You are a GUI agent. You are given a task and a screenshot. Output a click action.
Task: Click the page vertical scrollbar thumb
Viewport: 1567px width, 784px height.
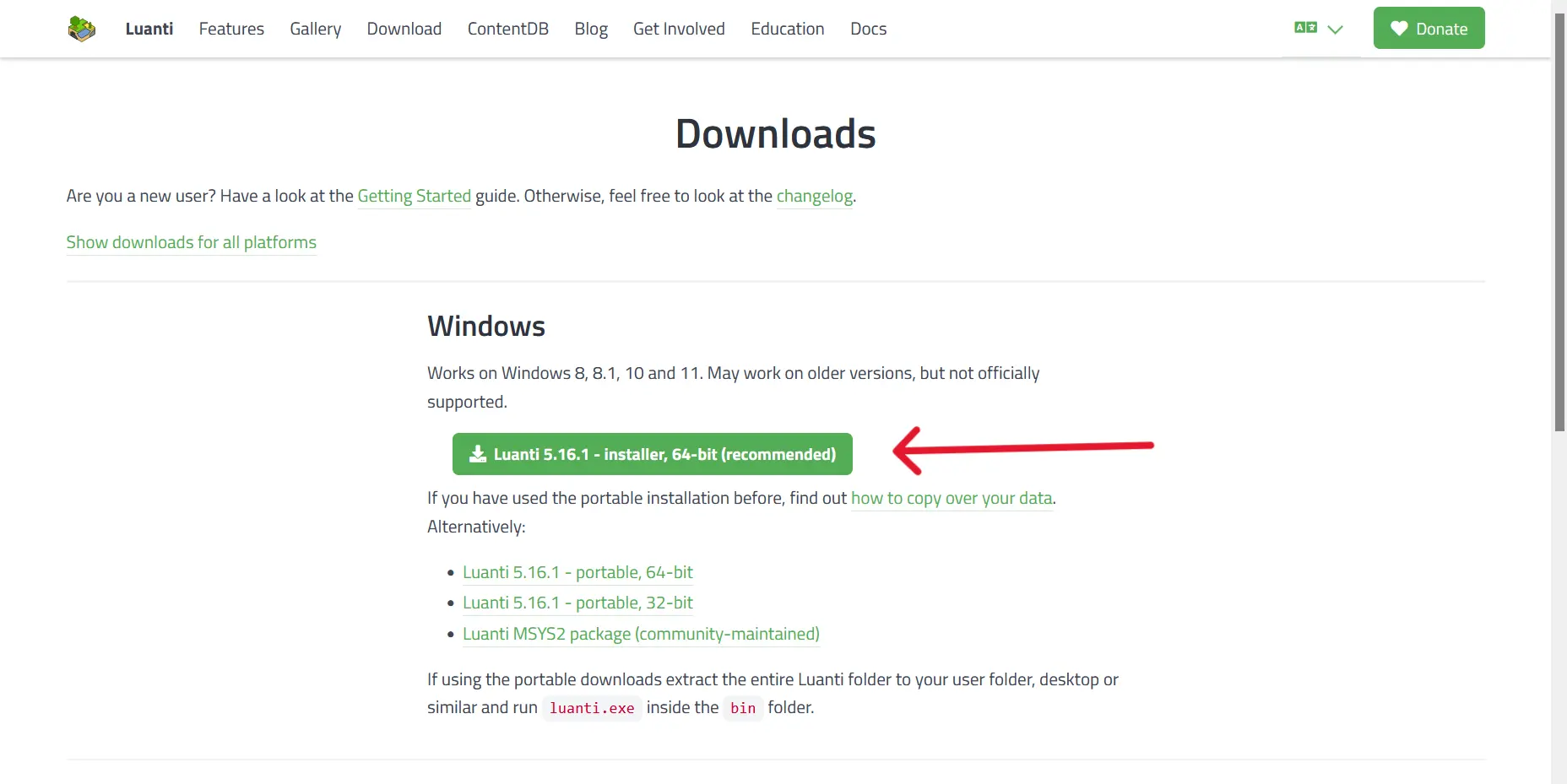point(1559,222)
